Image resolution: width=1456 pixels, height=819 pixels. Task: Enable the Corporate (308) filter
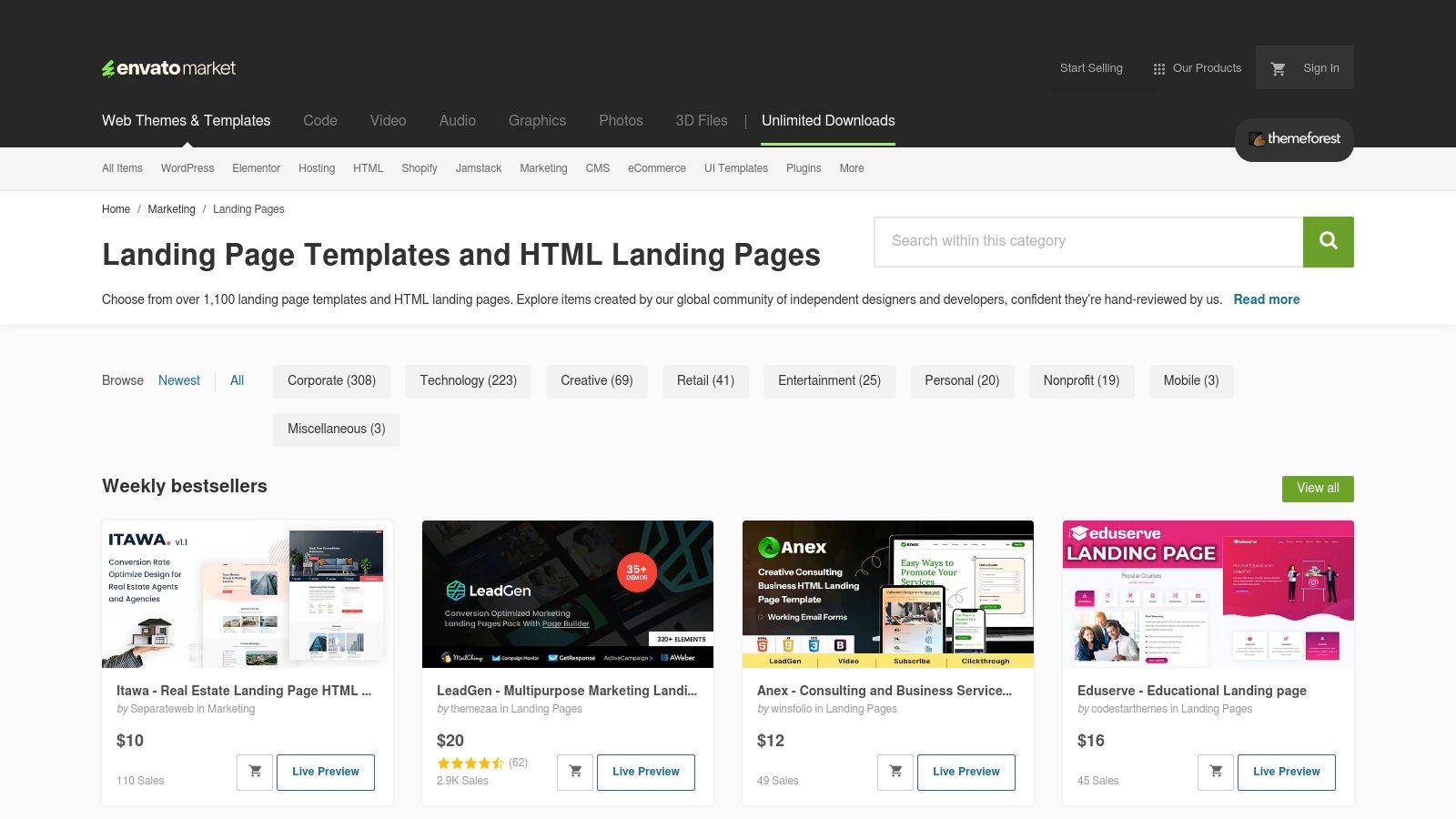331,380
